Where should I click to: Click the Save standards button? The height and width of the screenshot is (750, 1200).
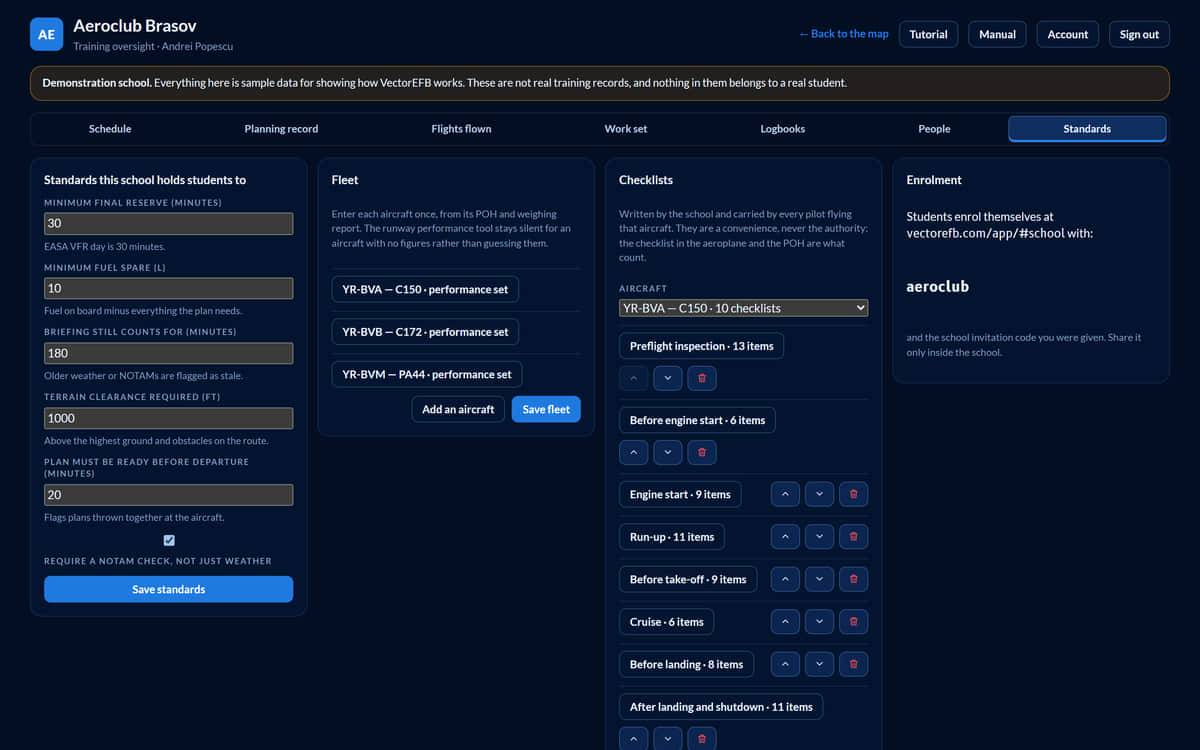click(x=169, y=589)
